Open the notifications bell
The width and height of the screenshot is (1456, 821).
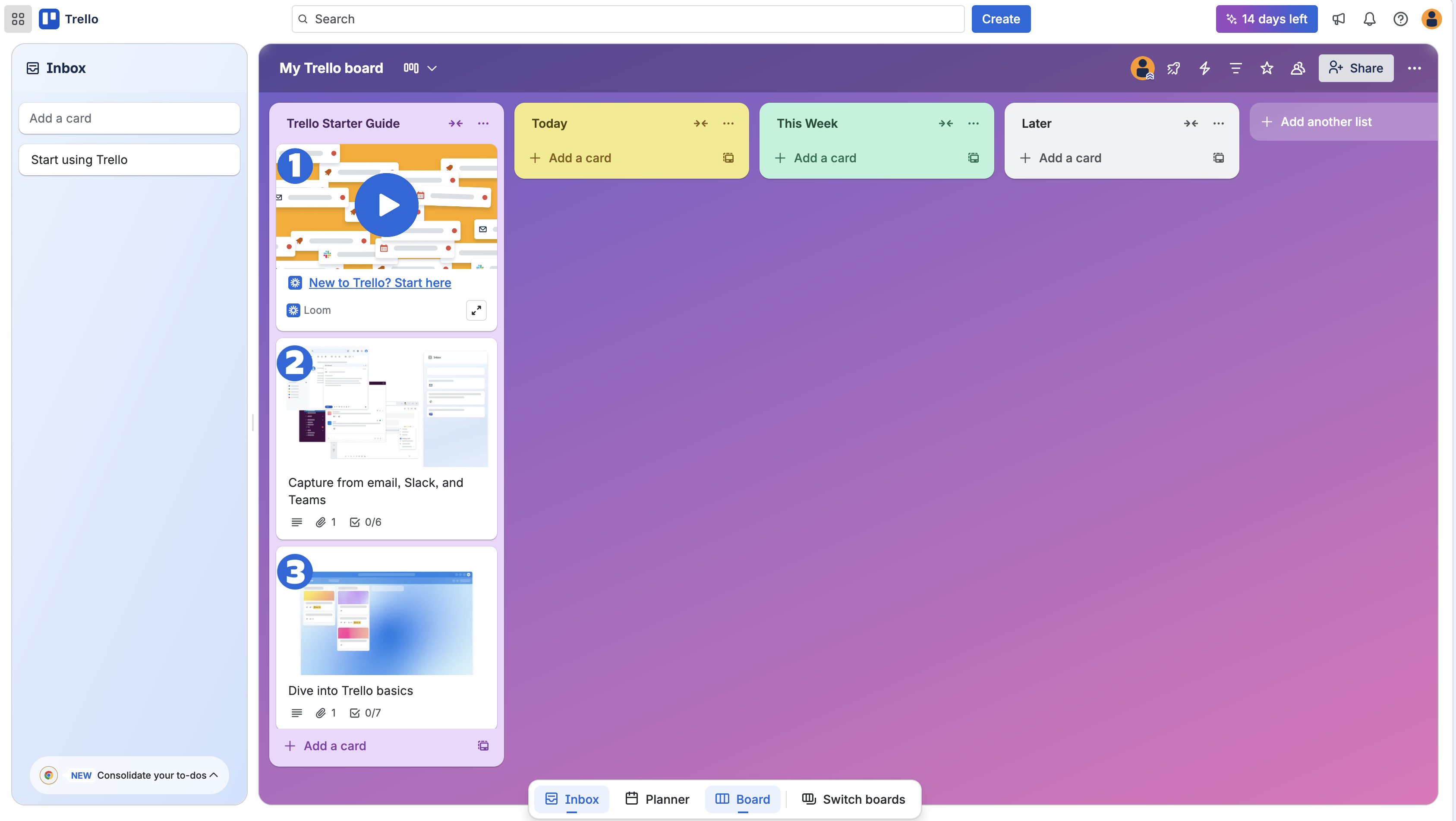coord(1369,19)
